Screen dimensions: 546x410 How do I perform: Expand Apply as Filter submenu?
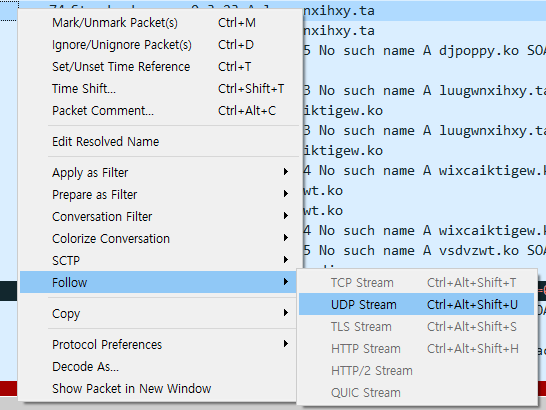click(x=158, y=173)
